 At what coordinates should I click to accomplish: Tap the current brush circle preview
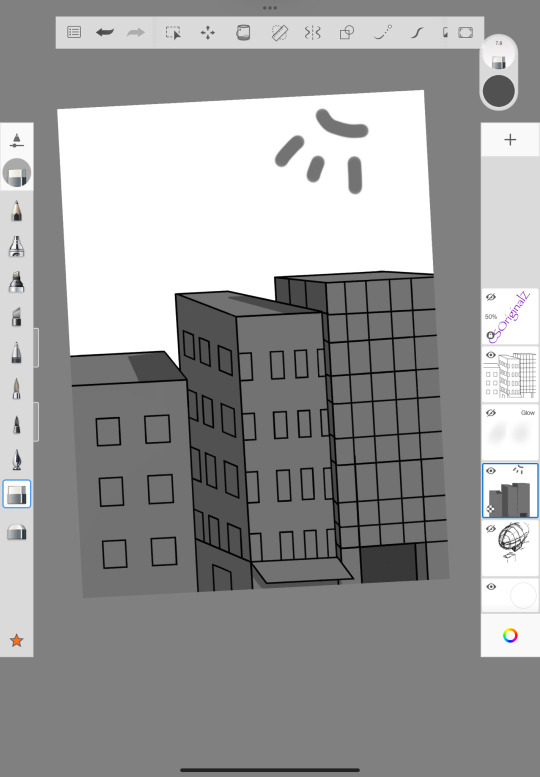pyautogui.click(x=17, y=173)
